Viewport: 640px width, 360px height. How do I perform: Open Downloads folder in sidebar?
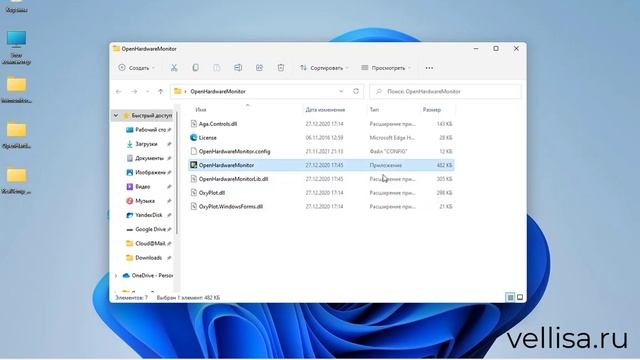[149, 258]
